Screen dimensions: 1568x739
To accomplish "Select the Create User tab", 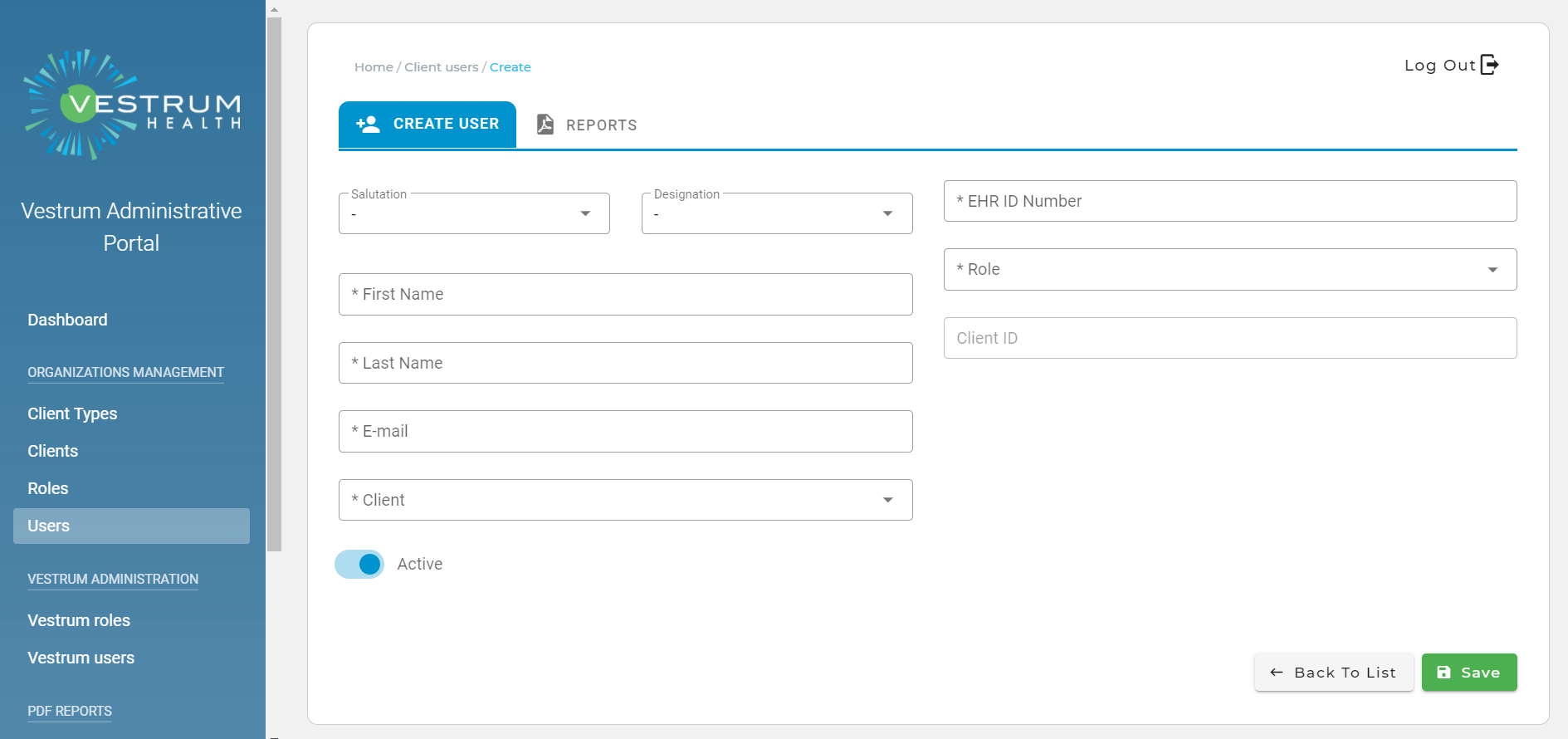I will pyautogui.click(x=427, y=125).
